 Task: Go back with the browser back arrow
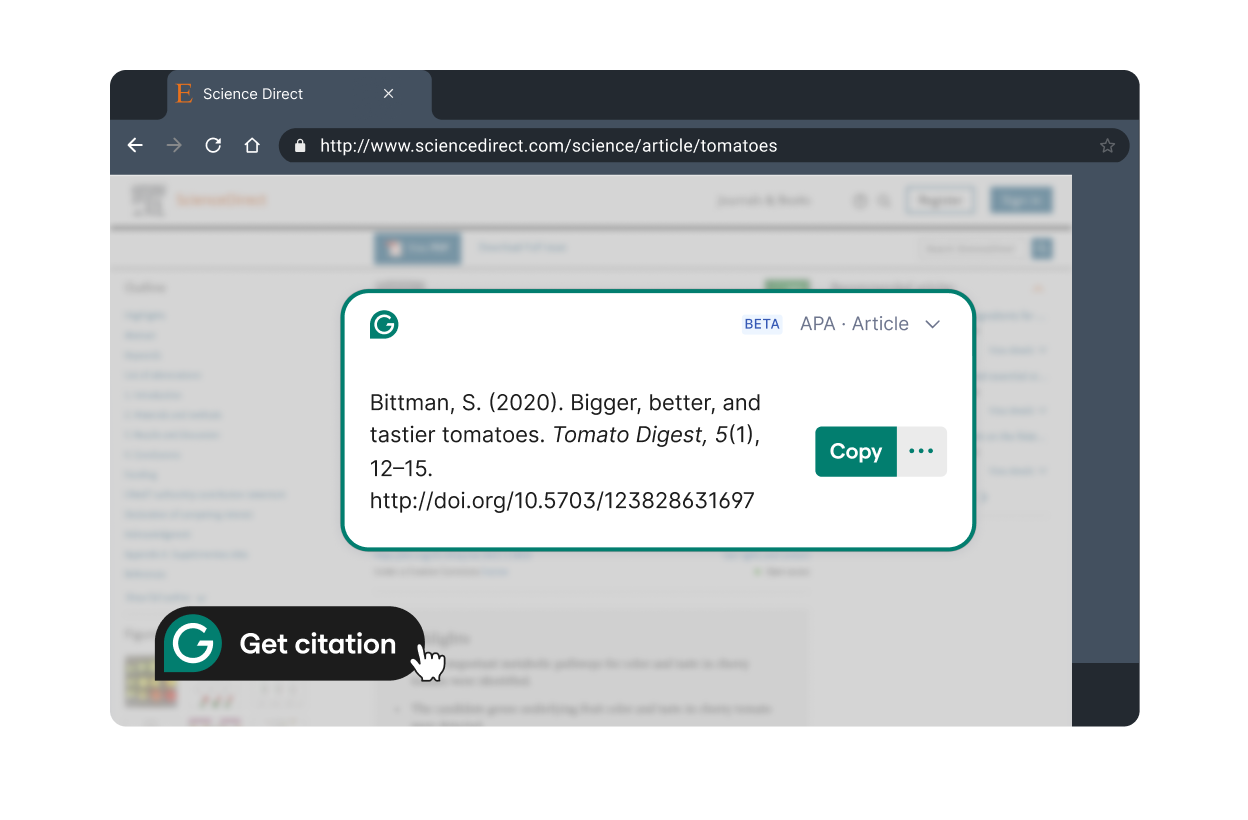135,146
